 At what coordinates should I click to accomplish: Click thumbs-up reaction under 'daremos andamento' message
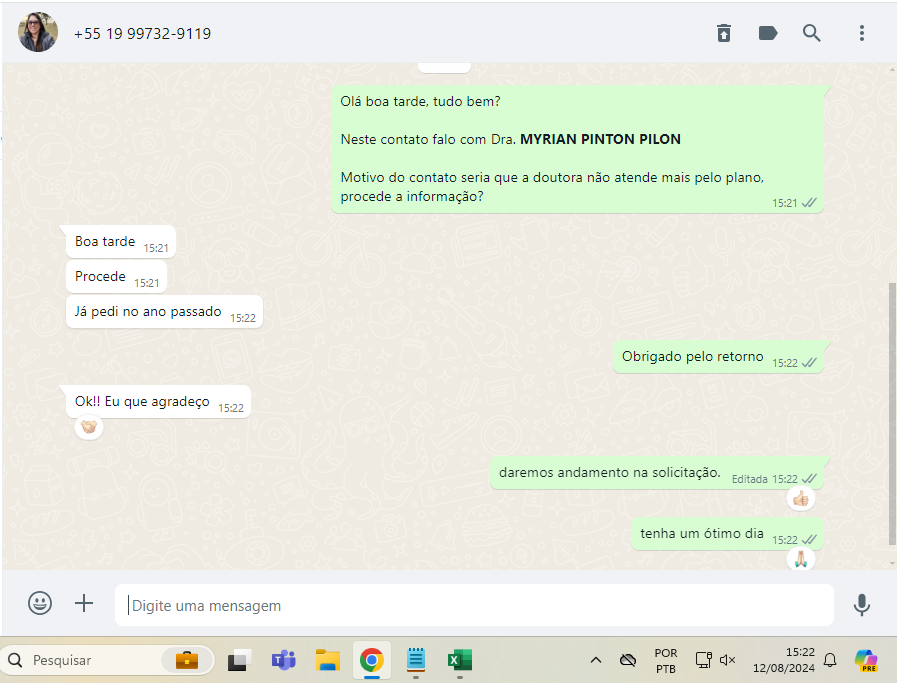[x=800, y=498]
